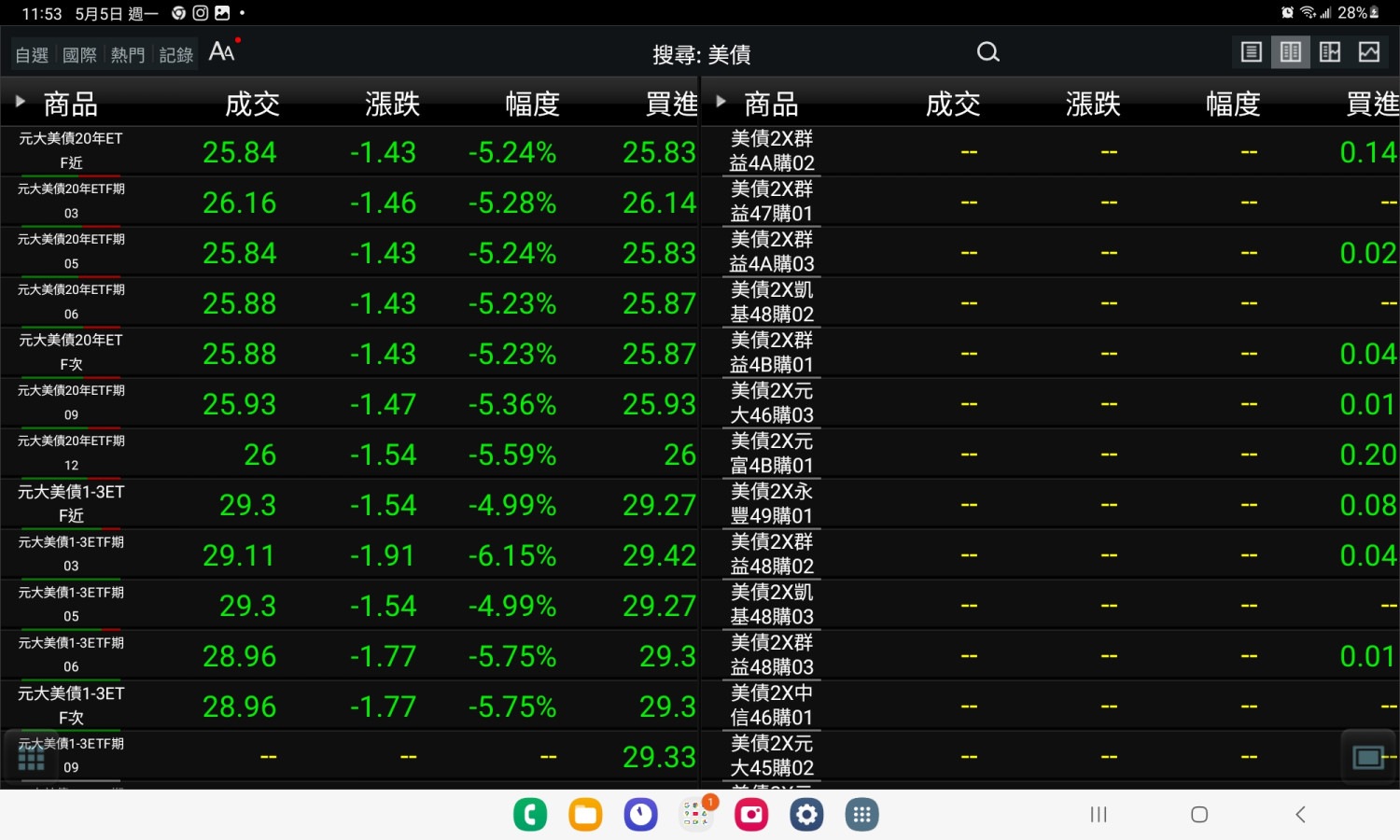This screenshot has width=1400, height=840.
Task: Show recent apps via navigation bar
Action: tap(1099, 815)
